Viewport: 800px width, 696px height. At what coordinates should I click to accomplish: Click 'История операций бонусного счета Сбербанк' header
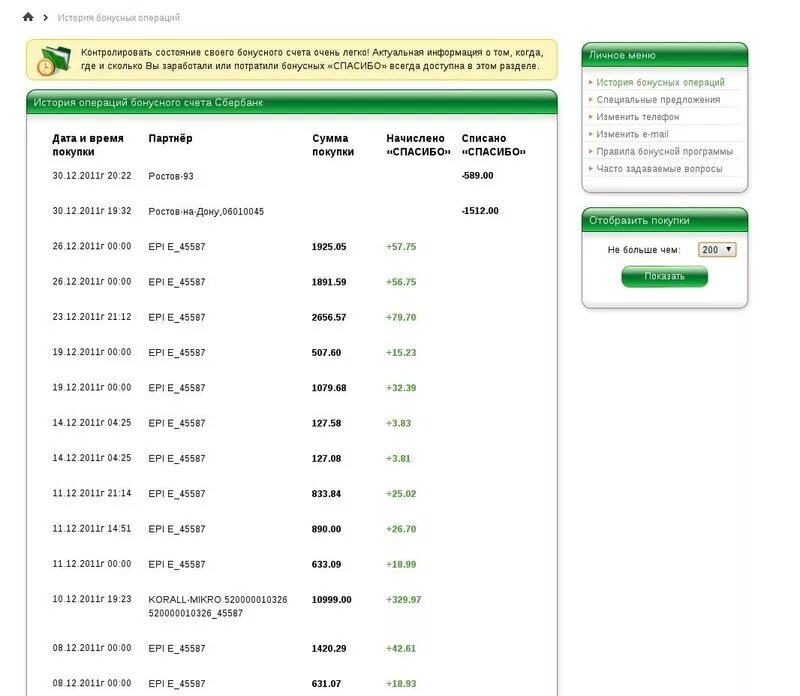292,103
